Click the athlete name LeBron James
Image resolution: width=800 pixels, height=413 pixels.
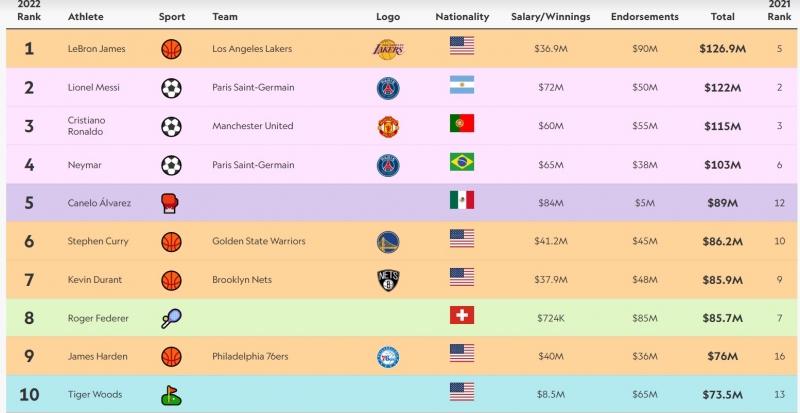coord(97,49)
